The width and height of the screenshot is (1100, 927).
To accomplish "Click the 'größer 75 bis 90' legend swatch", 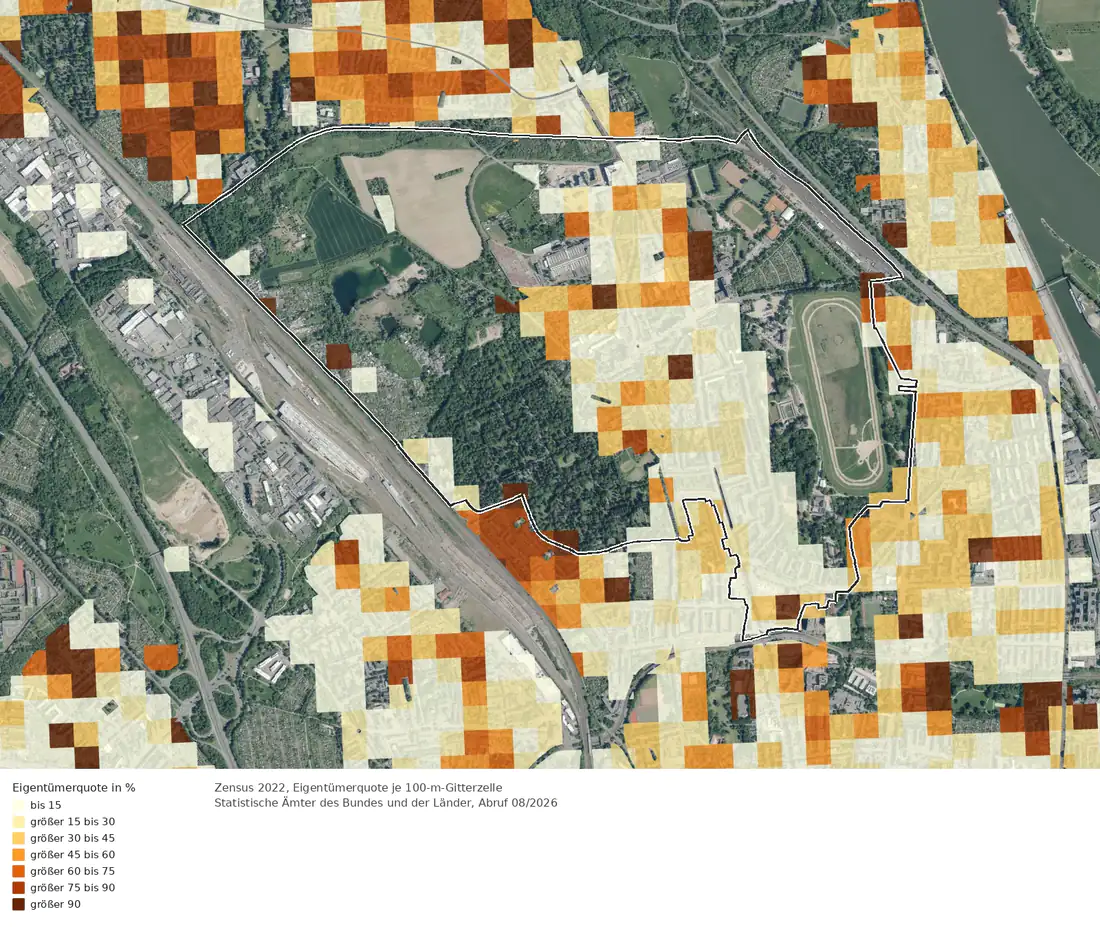I will coord(18,888).
